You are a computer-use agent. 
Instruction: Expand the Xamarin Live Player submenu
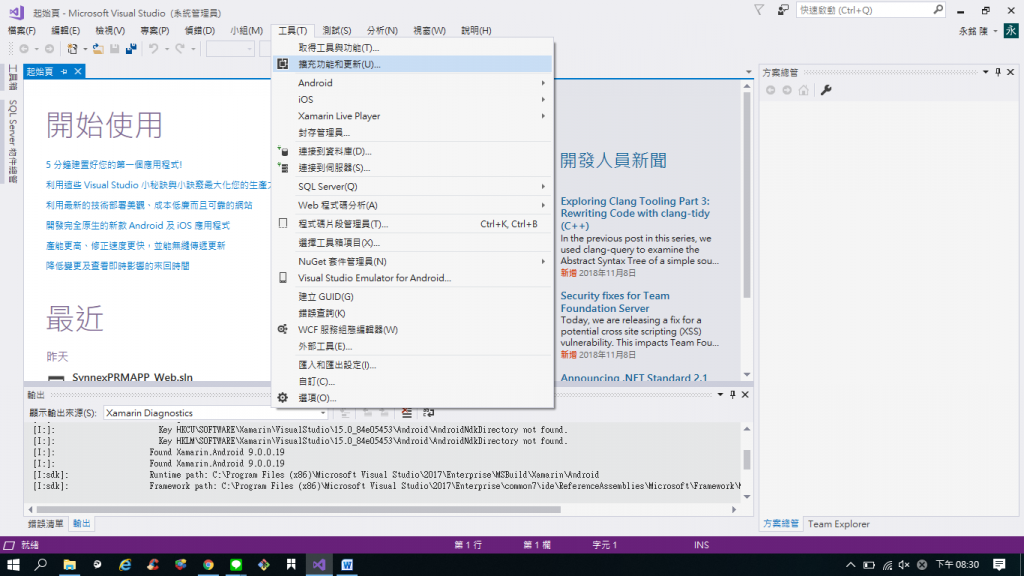[x=413, y=116]
